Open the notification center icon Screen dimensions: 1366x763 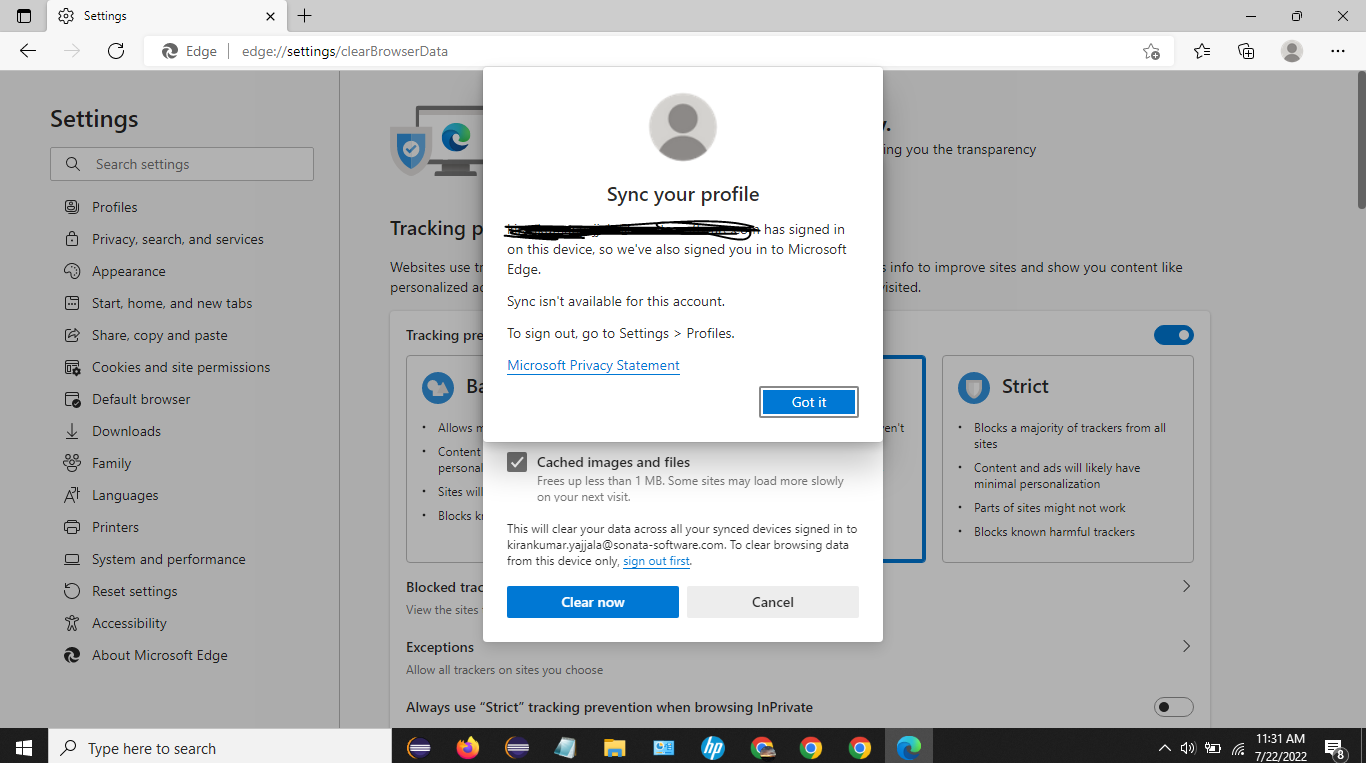click(1334, 747)
